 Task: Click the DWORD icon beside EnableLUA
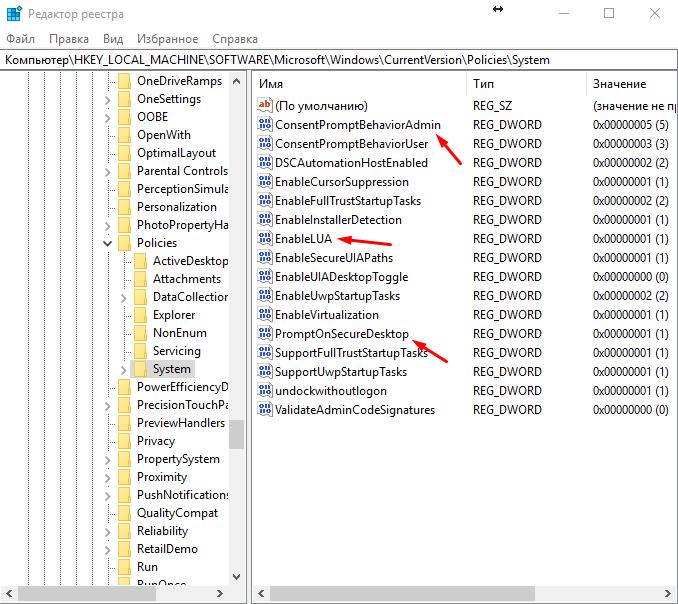(265, 239)
